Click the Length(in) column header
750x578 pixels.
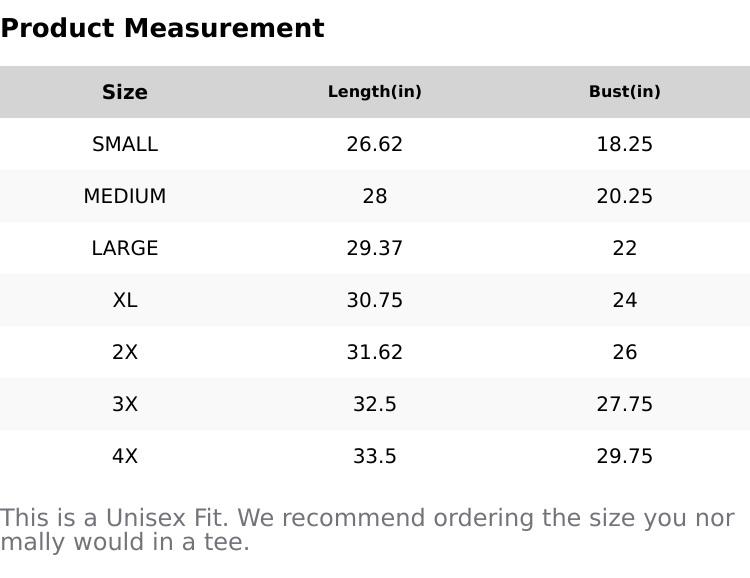coord(375,92)
